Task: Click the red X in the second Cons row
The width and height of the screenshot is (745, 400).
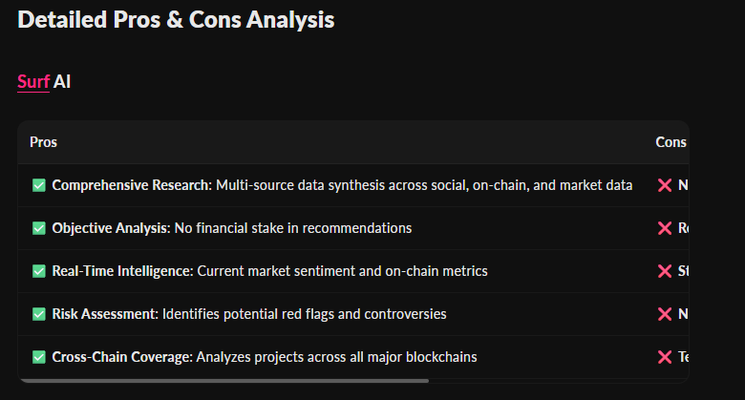Action: click(665, 228)
